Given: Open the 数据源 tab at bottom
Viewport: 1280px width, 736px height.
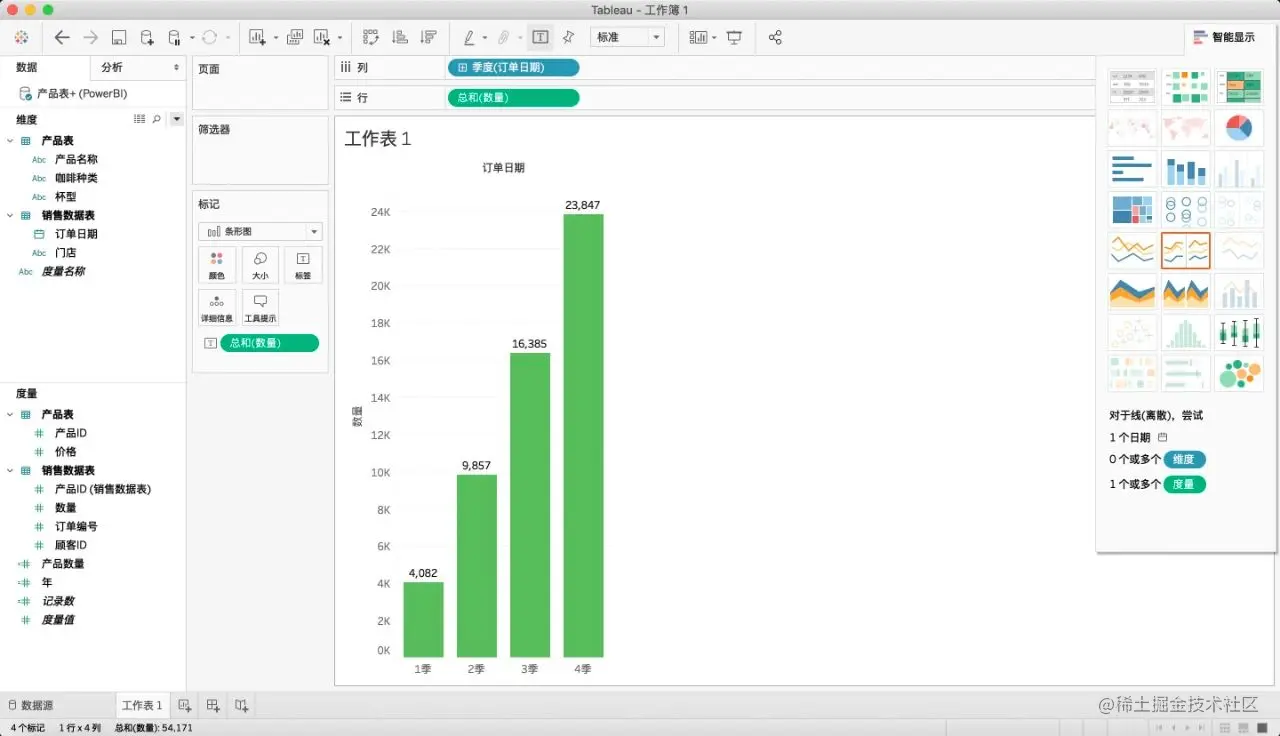Looking at the screenshot, I should click(30, 705).
